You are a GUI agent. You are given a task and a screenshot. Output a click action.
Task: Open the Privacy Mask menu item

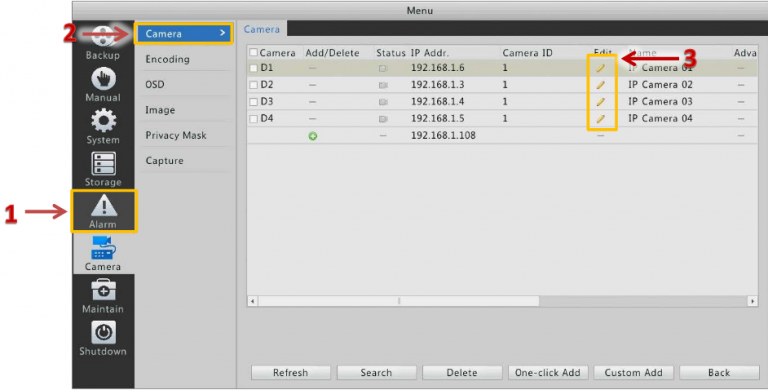[x=176, y=135]
